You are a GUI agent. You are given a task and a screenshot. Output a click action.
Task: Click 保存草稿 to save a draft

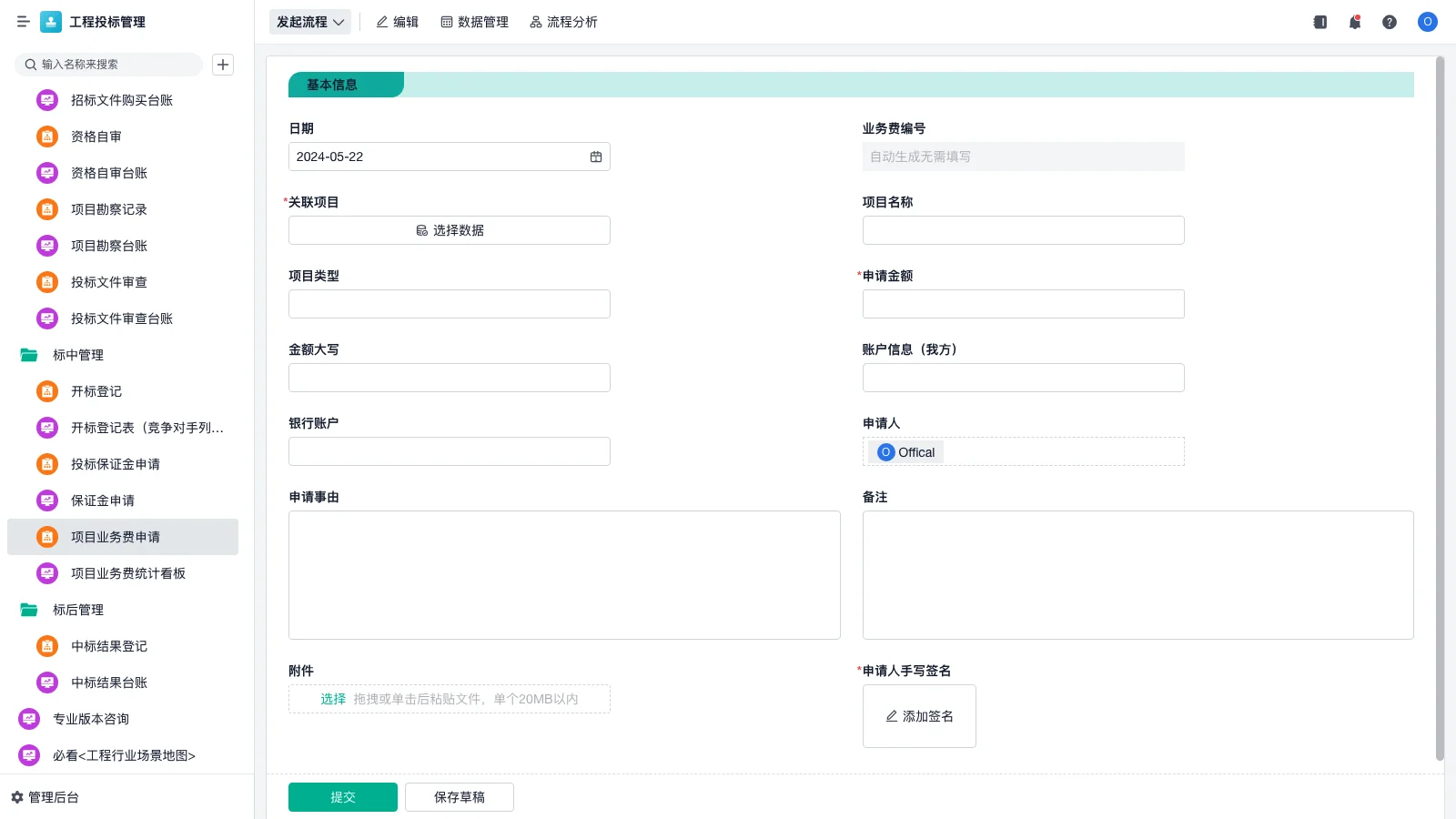[459, 796]
